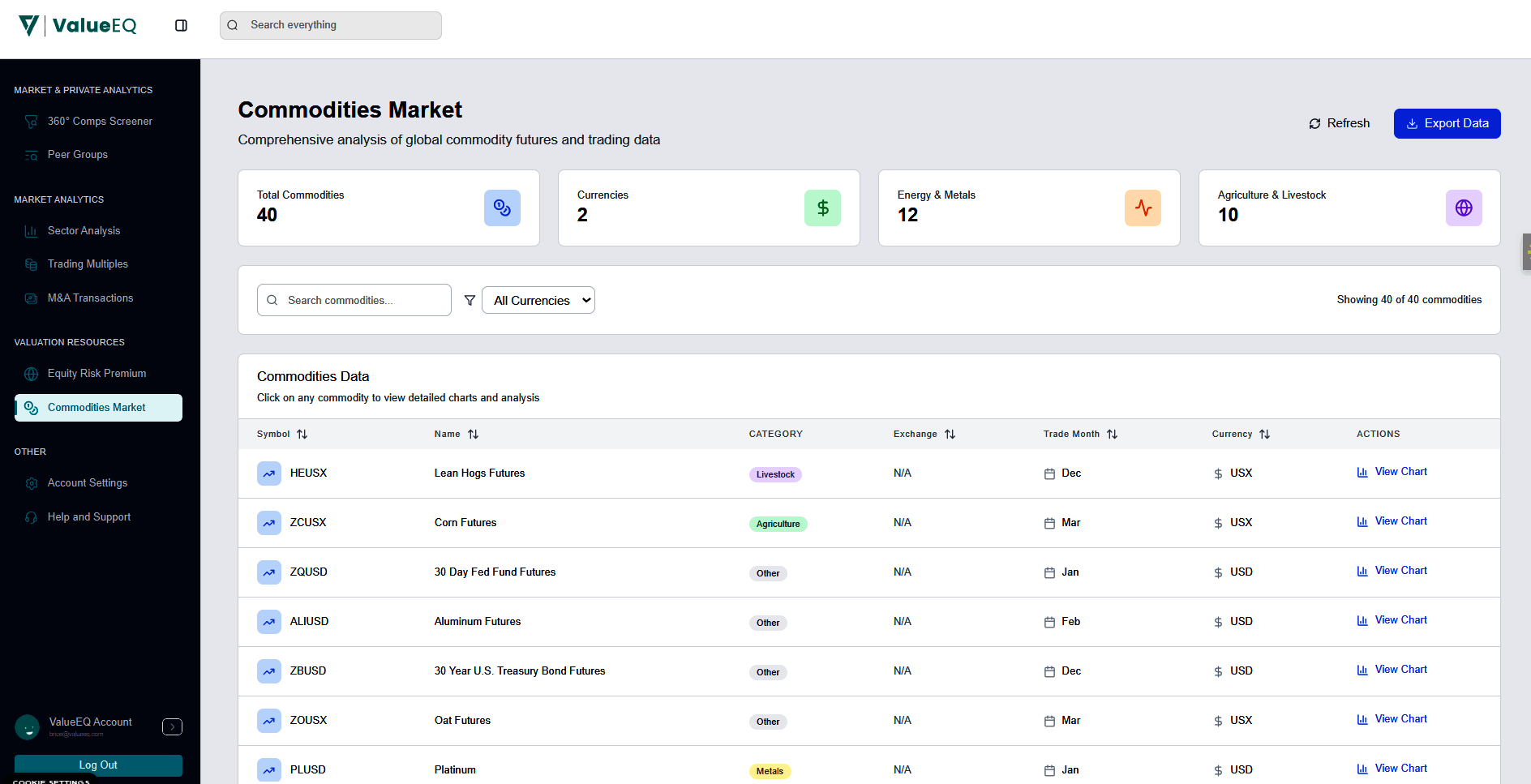The image size is (1531, 784).
Task: Click the filter funnel icon
Action: (470, 300)
